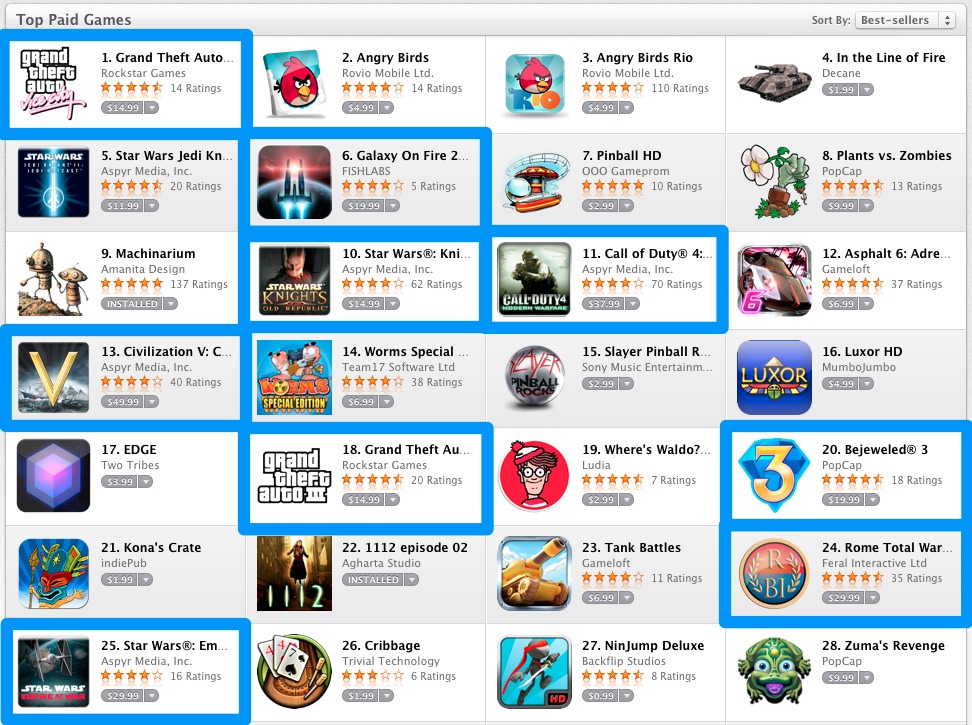Open the Kona's Crate title link
Image resolution: width=972 pixels, height=725 pixels.
(x=151, y=547)
